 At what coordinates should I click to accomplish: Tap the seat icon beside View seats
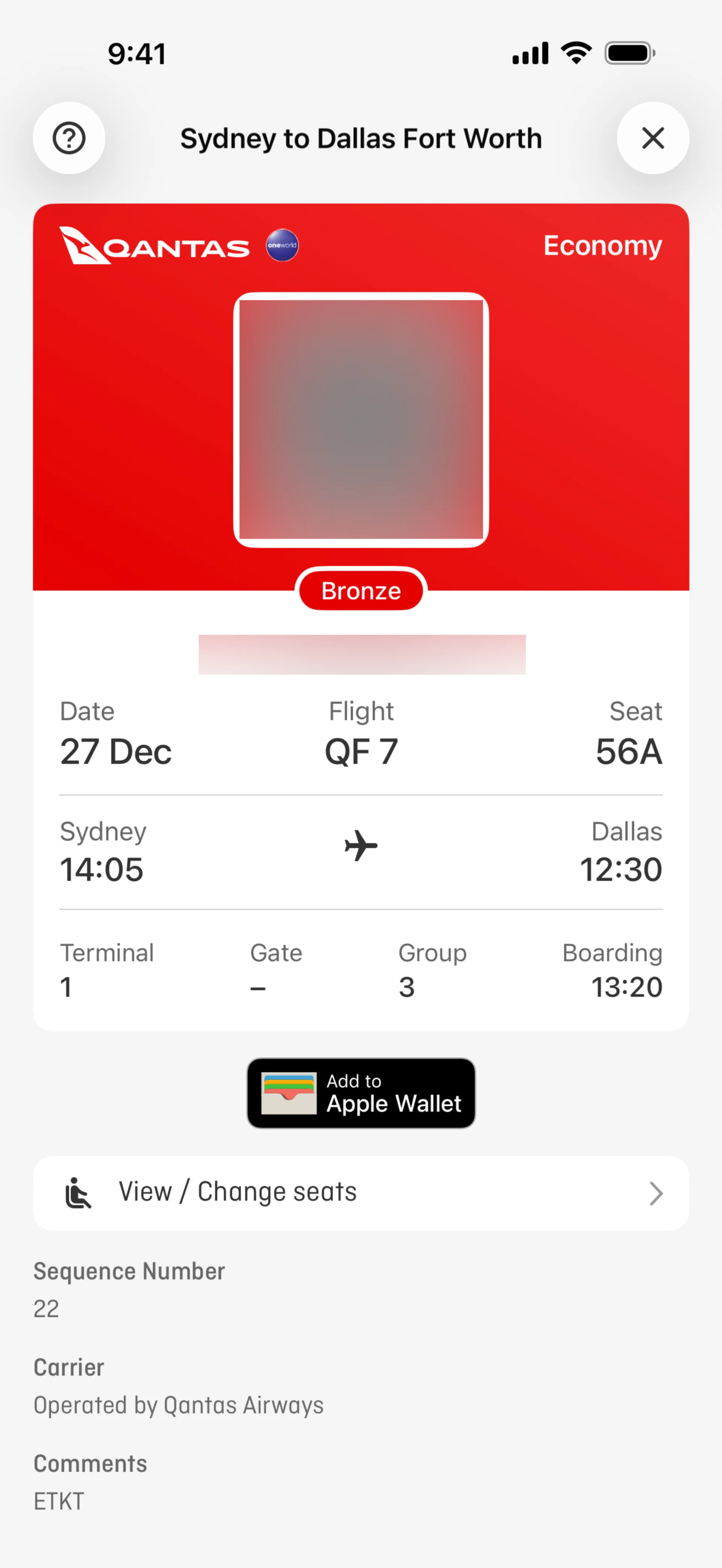78,1193
